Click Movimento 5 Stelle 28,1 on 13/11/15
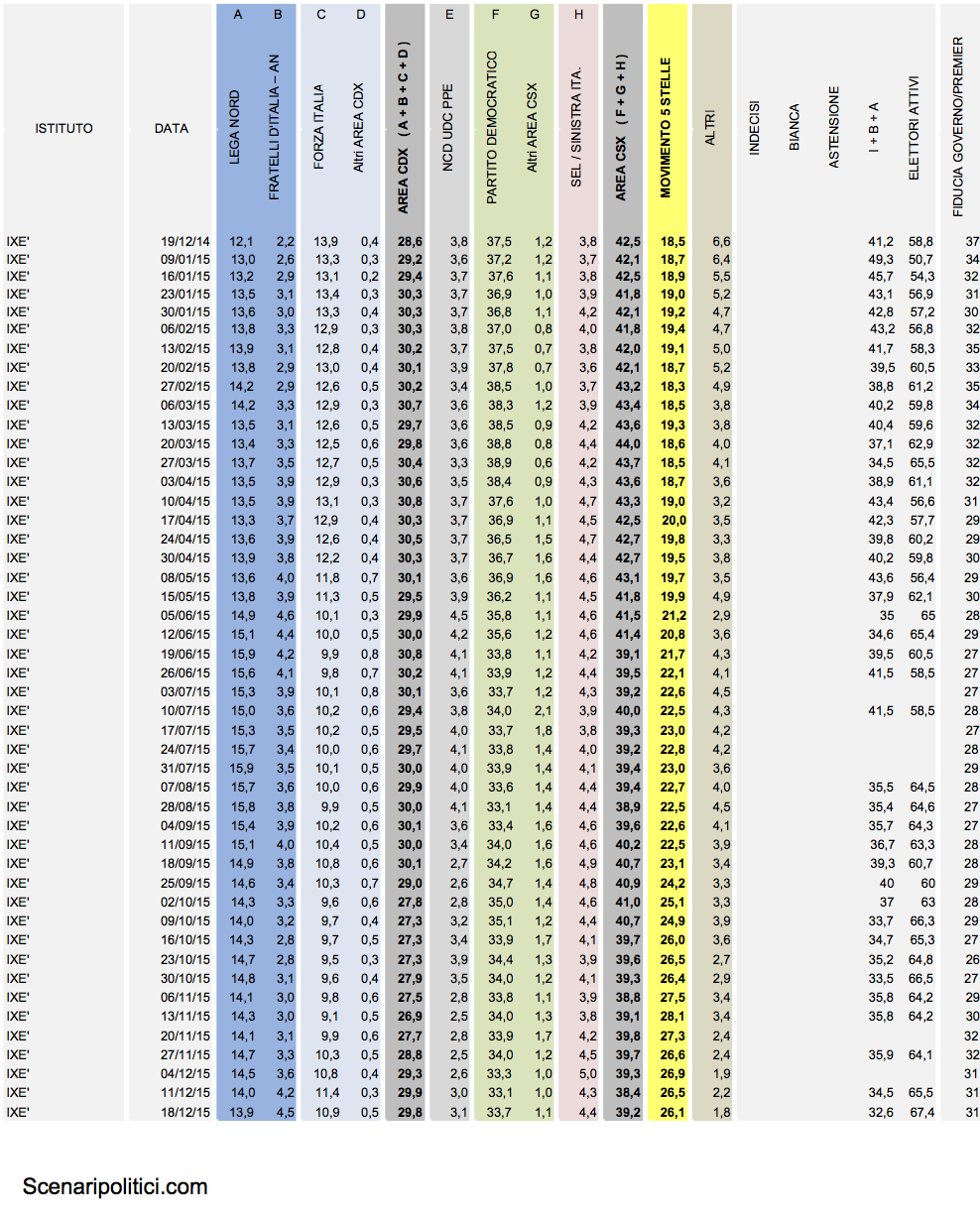The width and height of the screenshot is (980, 1220). pos(674,1016)
